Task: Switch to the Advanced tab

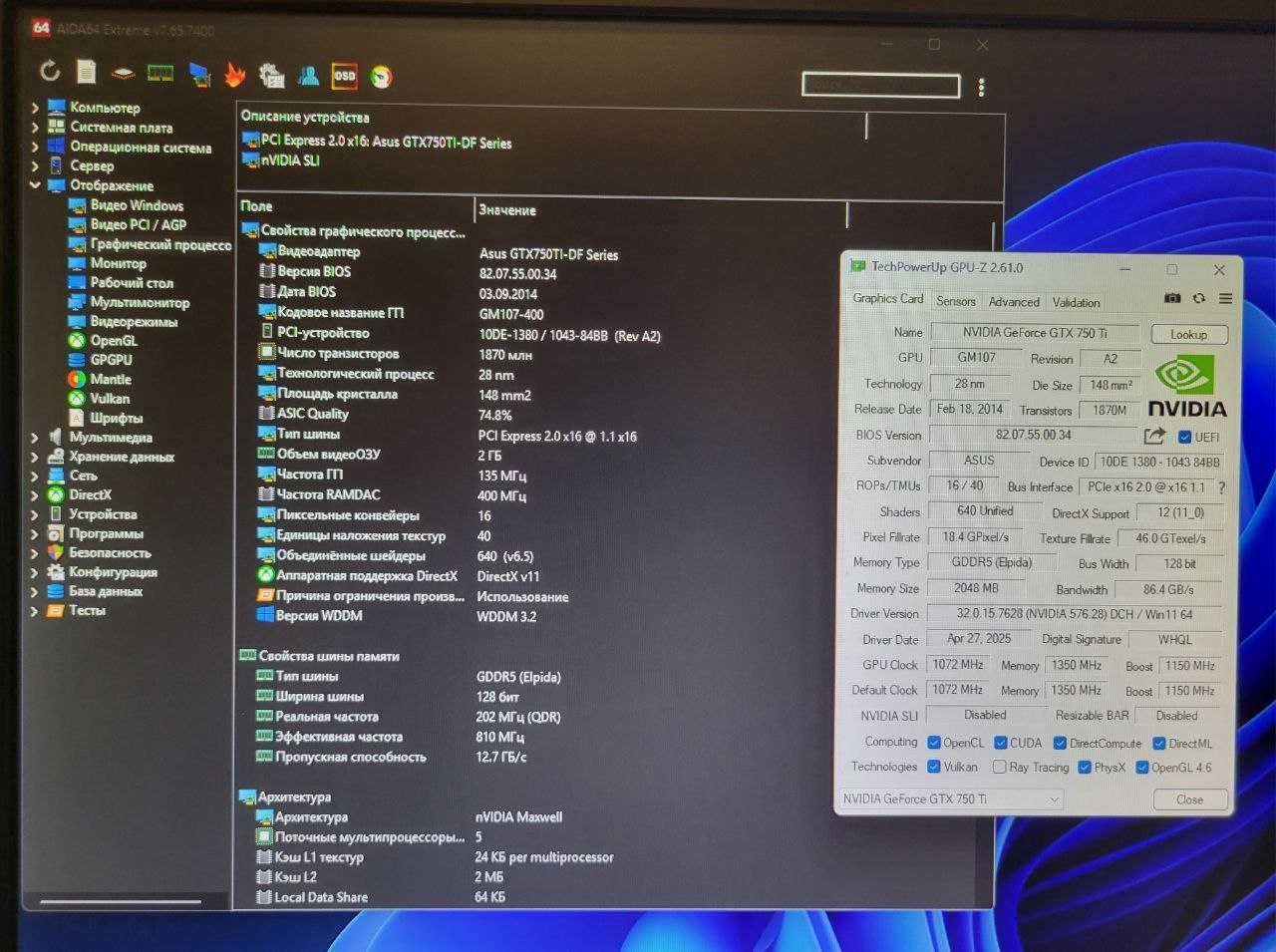Action: pyautogui.click(x=1014, y=302)
